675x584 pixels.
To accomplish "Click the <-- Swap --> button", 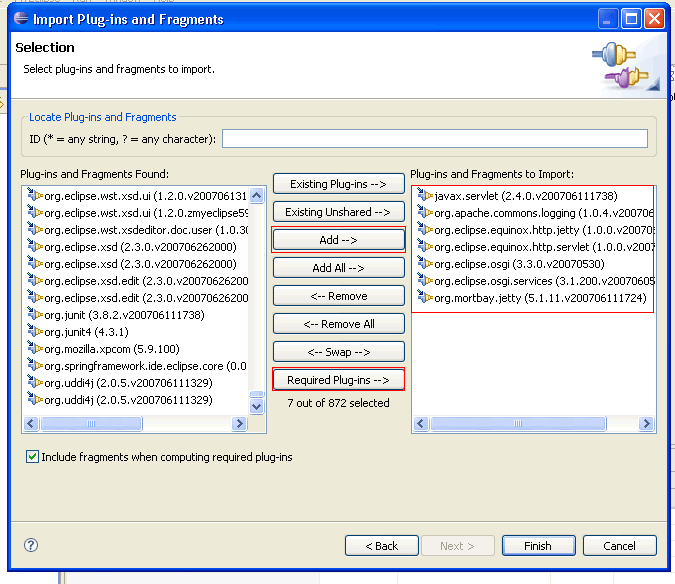I will tap(338, 352).
